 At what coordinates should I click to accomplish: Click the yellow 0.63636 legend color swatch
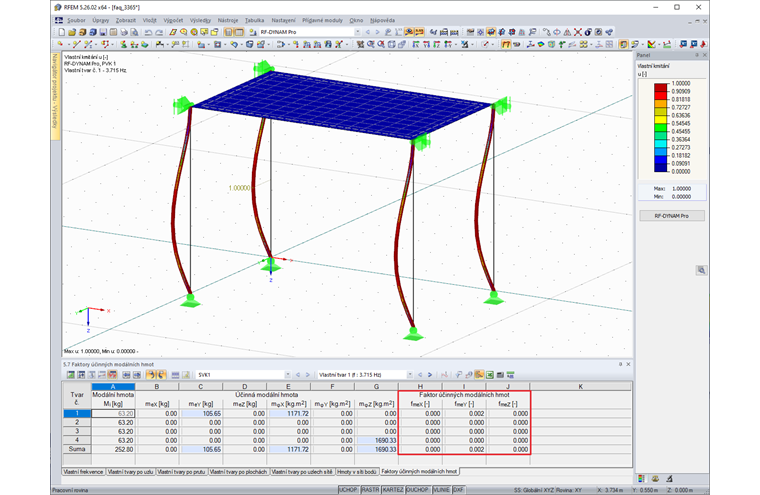coord(660,119)
